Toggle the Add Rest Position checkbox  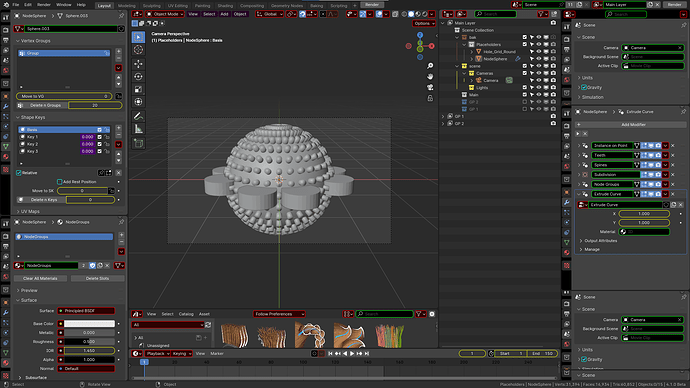[59, 182]
